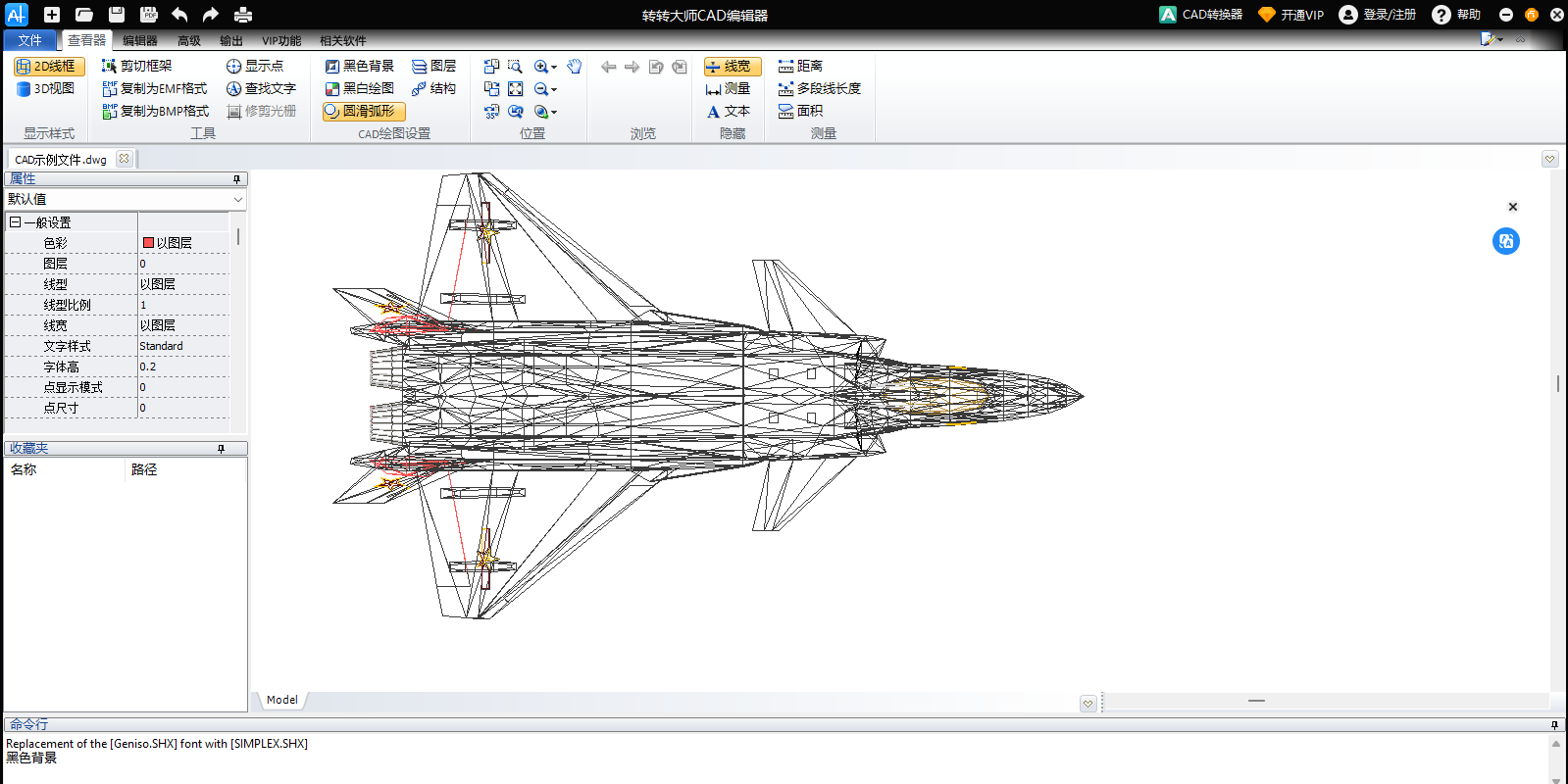Click the 开通VIP button

coord(1291,15)
